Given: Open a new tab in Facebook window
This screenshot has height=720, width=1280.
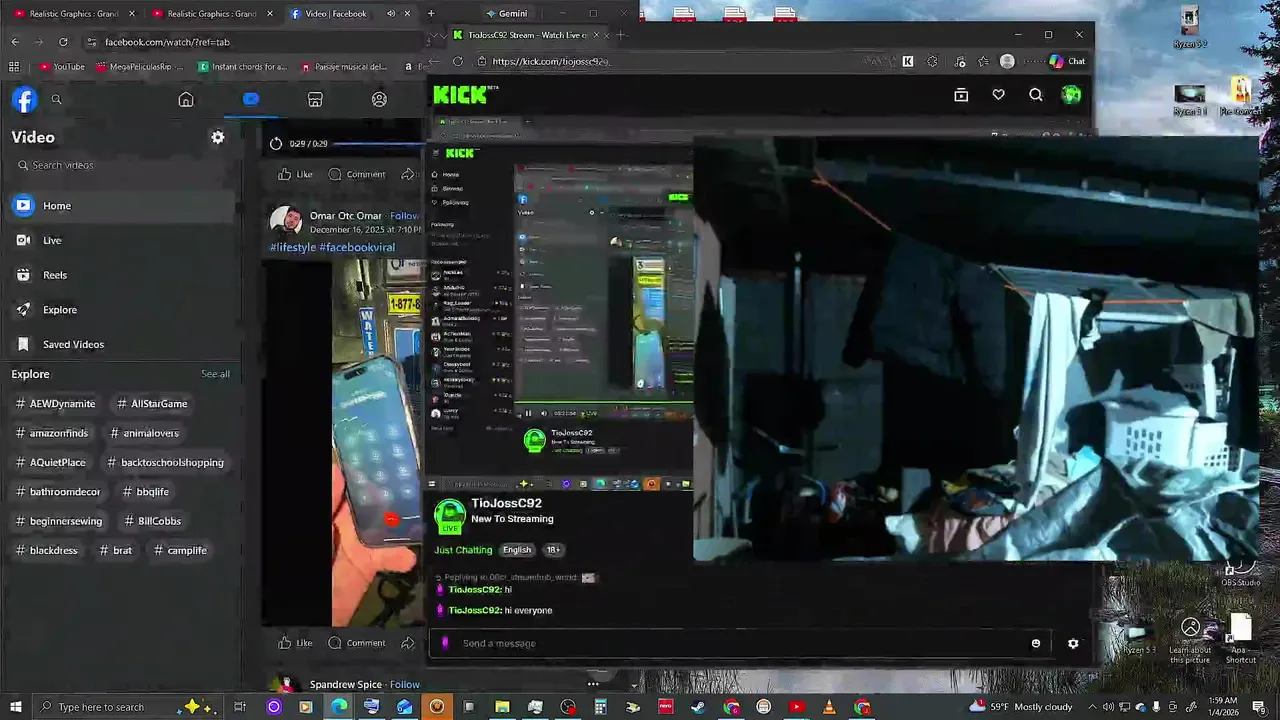Looking at the screenshot, I should coord(431,13).
